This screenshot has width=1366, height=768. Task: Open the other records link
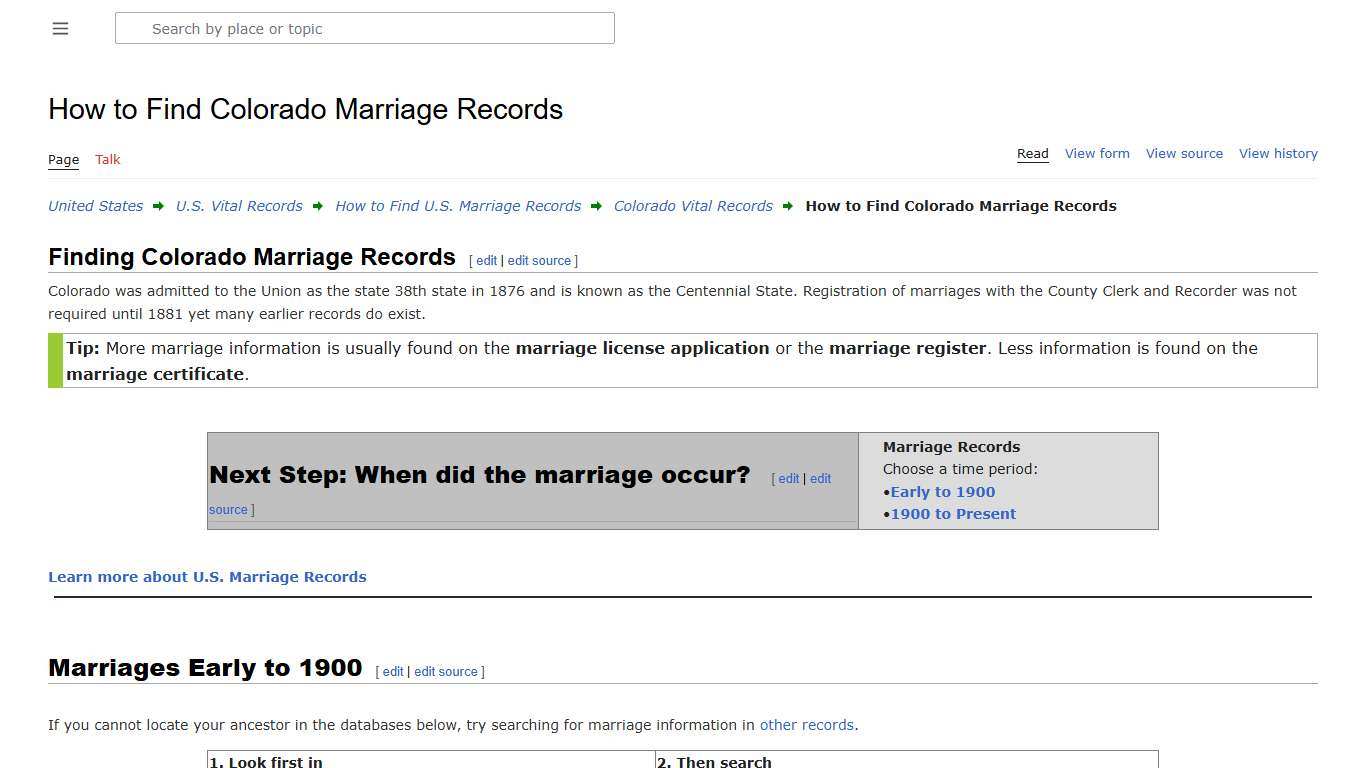point(806,725)
